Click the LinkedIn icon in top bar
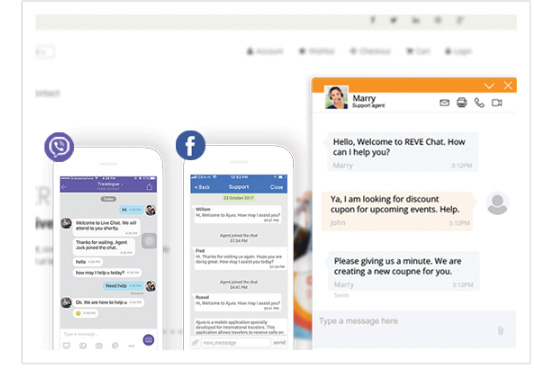534x370 pixels. click(416, 20)
